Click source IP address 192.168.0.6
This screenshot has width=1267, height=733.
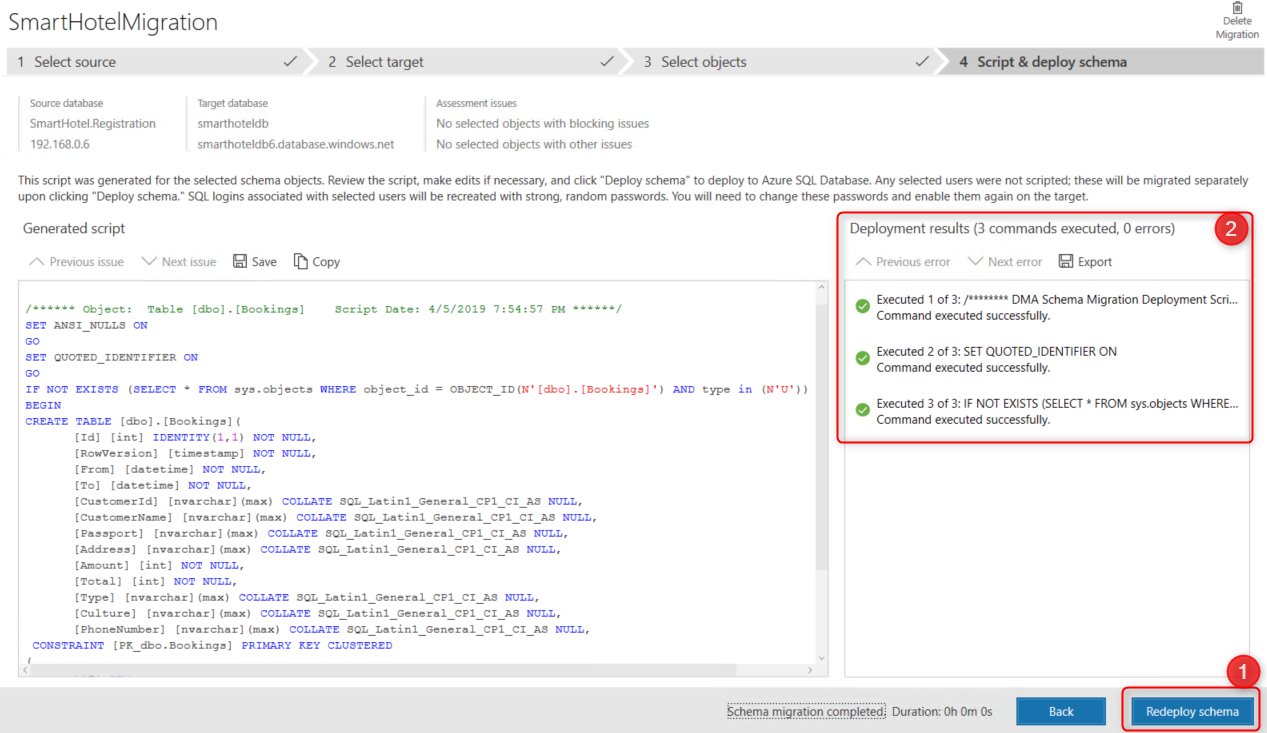click(59, 144)
